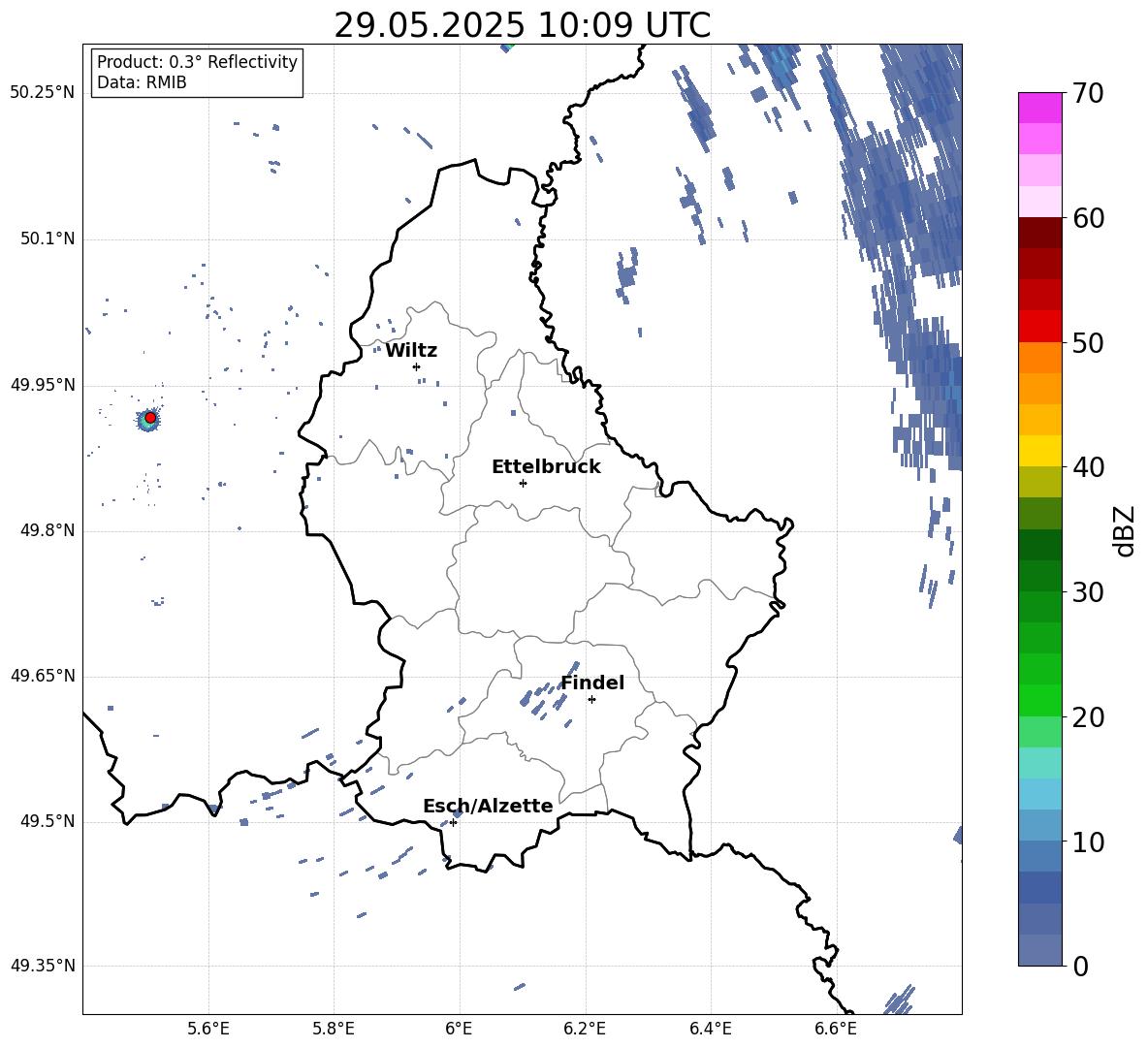Viewport: 1148px width, 1048px height.
Task: Click the 5.8°E longitude tick label
Action: [x=334, y=1030]
